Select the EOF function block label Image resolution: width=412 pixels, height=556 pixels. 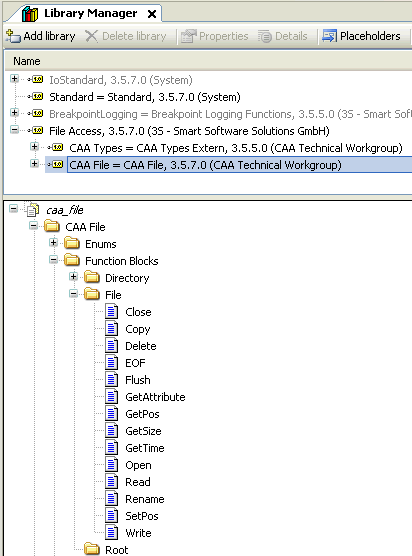(x=135, y=363)
